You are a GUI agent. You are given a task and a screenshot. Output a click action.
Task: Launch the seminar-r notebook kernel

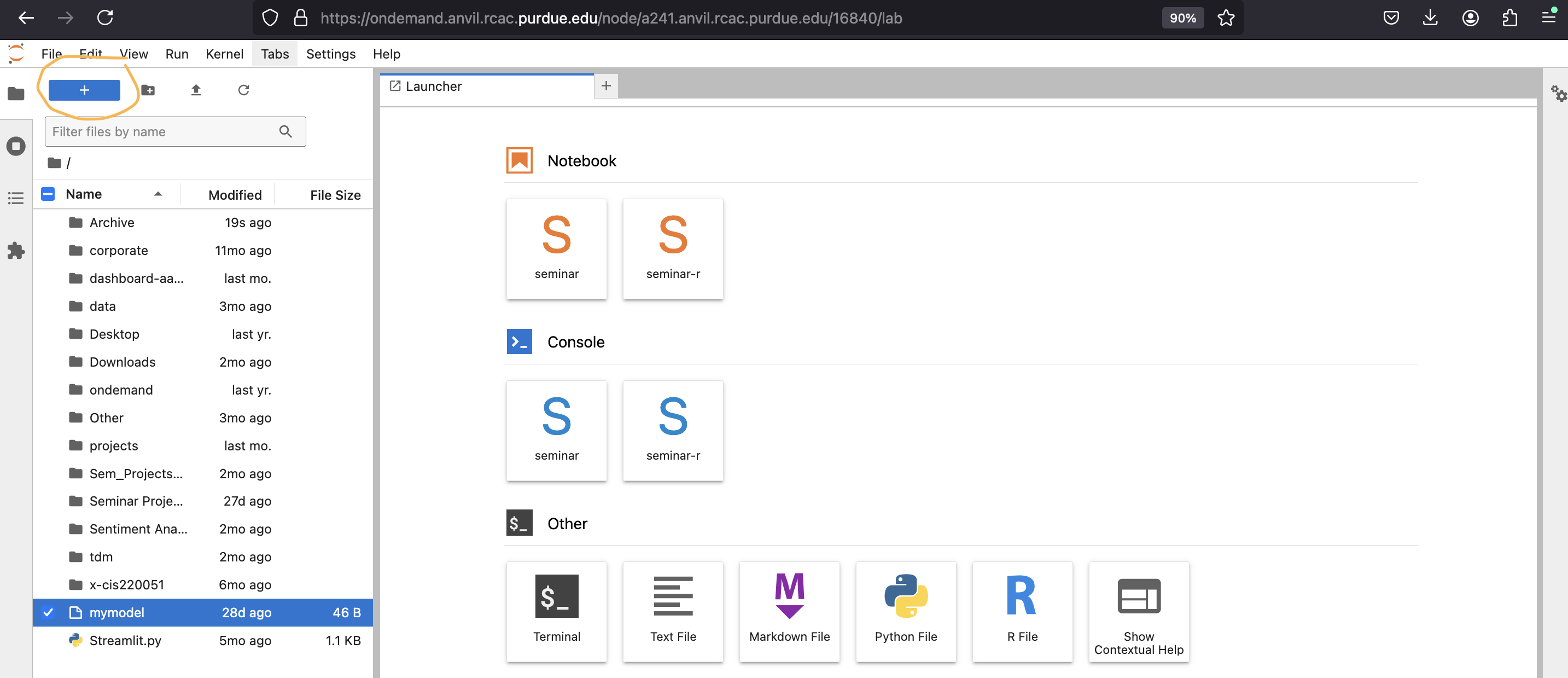pyautogui.click(x=673, y=248)
